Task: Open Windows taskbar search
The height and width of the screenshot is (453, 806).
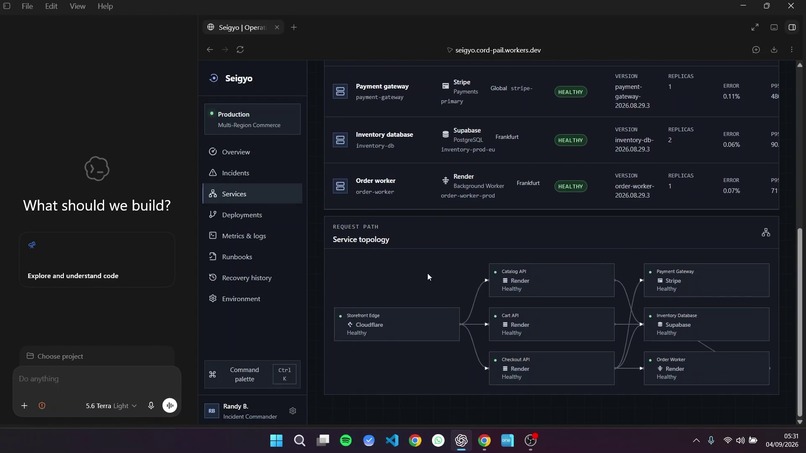Action: point(300,441)
